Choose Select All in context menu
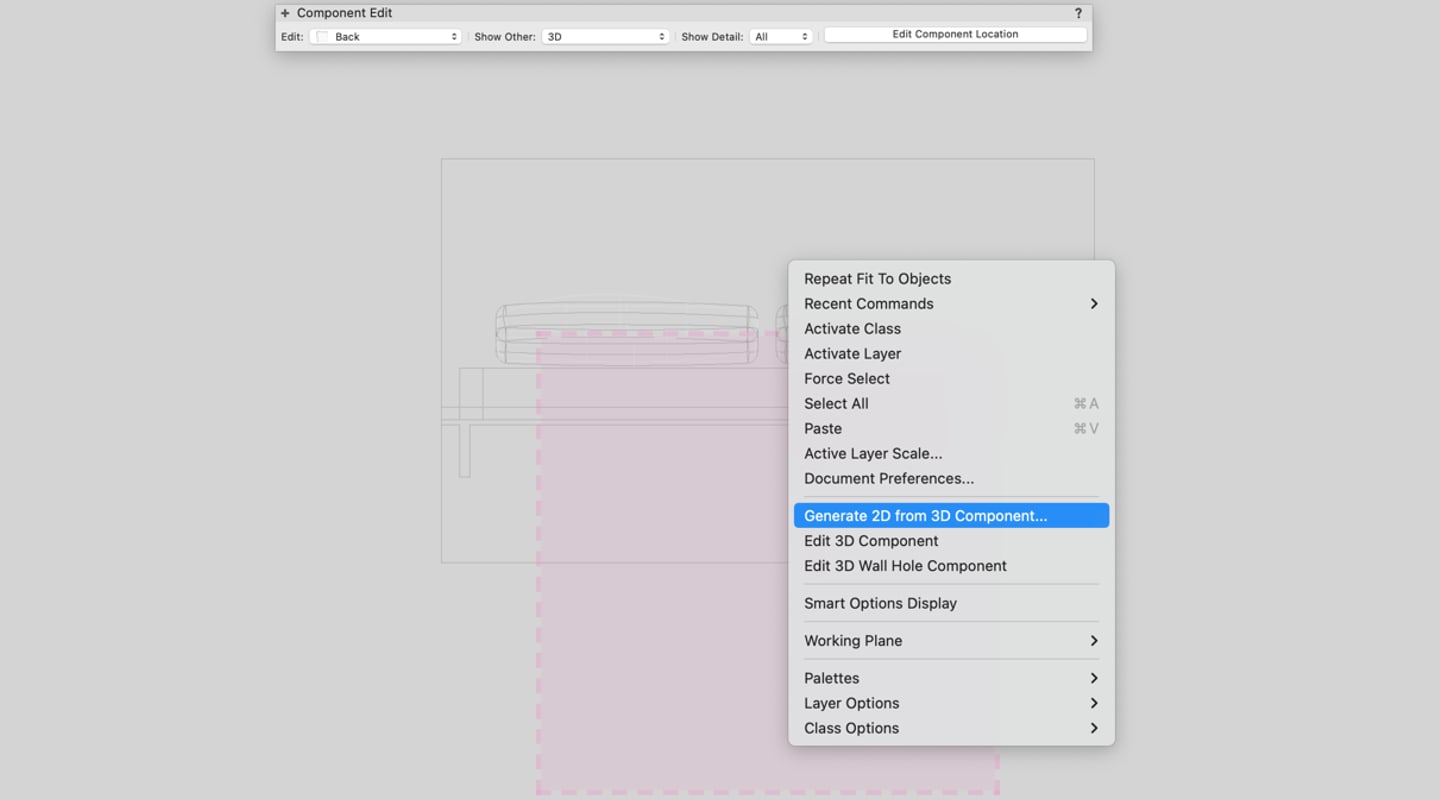Viewport: 1440px width, 800px height. point(951,404)
